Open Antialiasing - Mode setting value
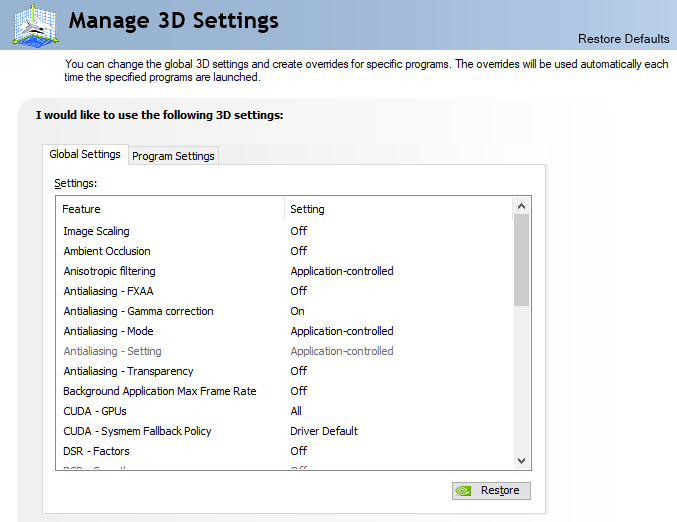This screenshot has height=522, width=677. [x=341, y=331]
